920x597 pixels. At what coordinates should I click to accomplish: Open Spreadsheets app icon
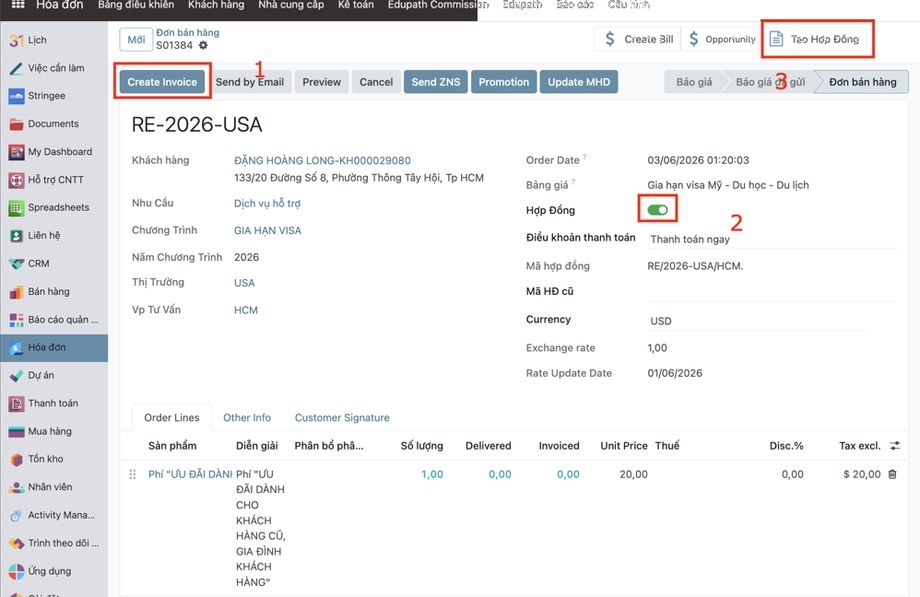[16, 208]
